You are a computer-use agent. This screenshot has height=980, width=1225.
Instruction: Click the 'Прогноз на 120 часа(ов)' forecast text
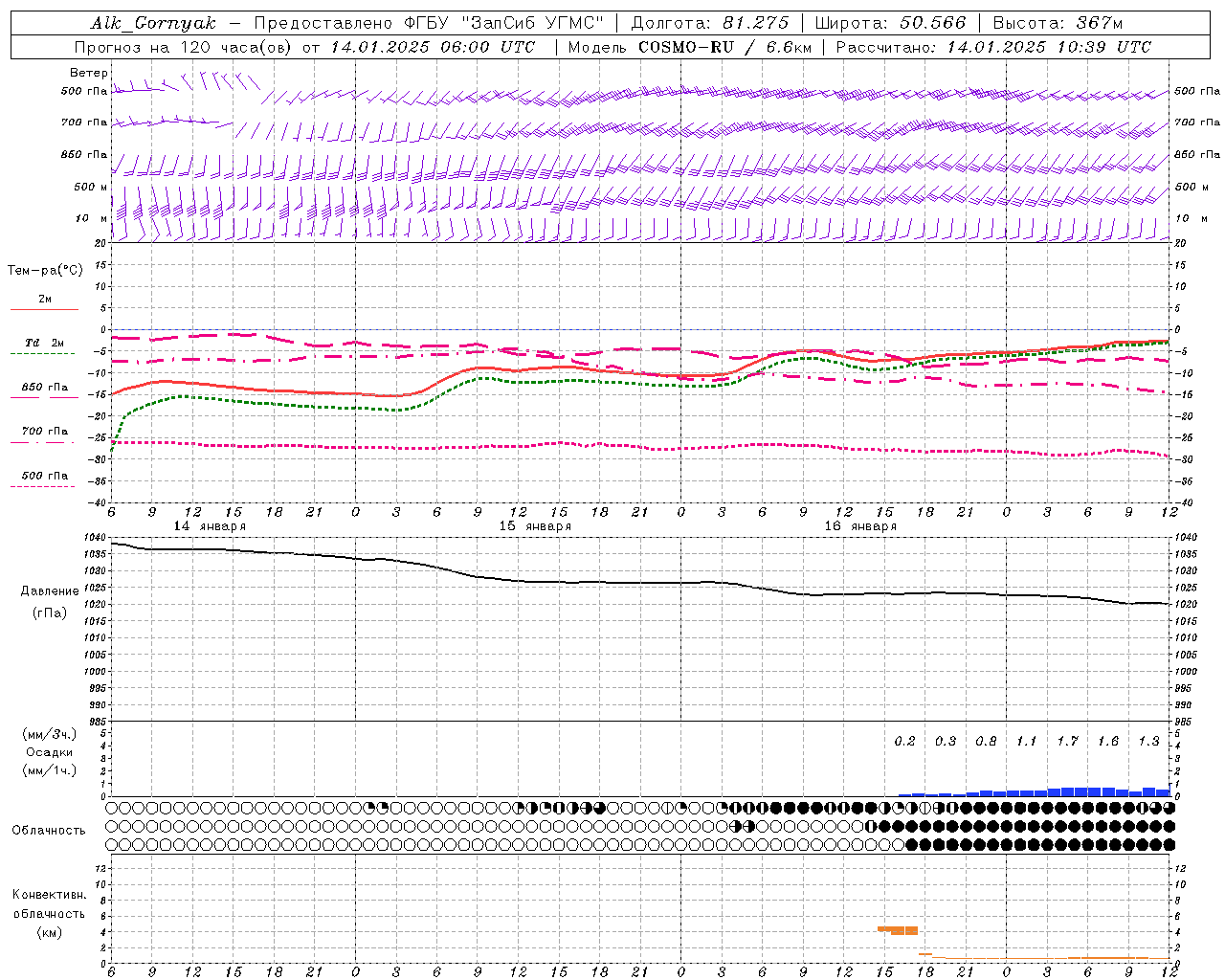click(183, 47)
